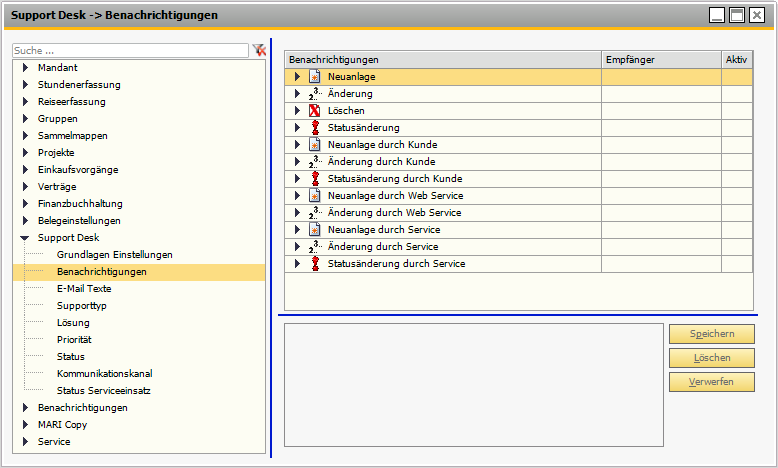Screen dimensions: 778x468
Task: Select the Statusänderung durch Service label
Action: (x=396, y=264)
